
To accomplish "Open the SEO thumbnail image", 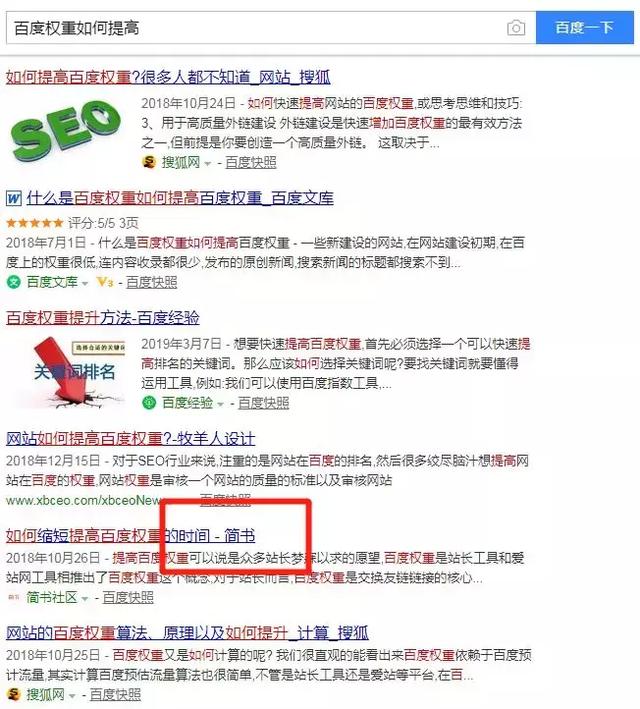I will pos(66,131).
